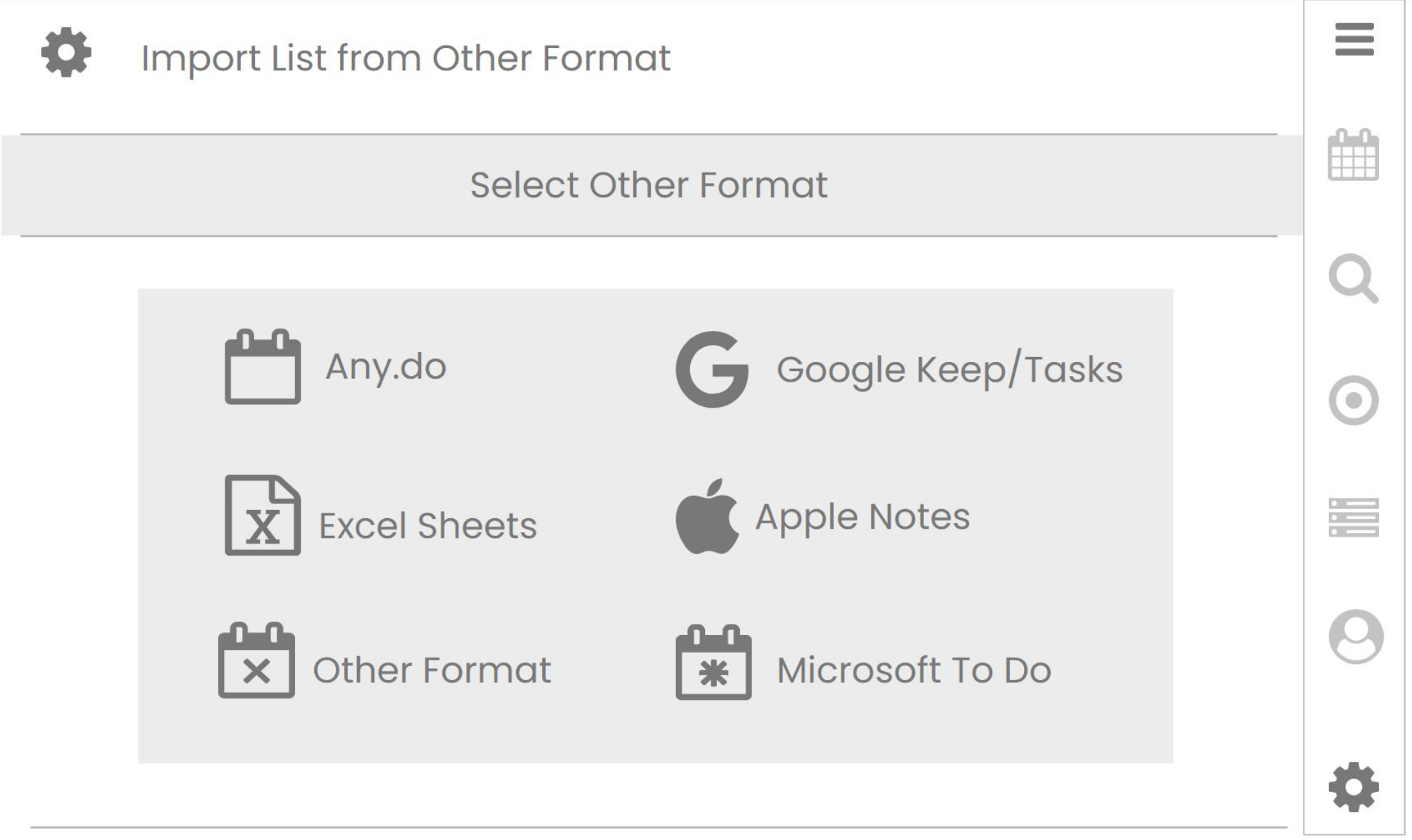Click the Excel file X icon

[263, 515]
